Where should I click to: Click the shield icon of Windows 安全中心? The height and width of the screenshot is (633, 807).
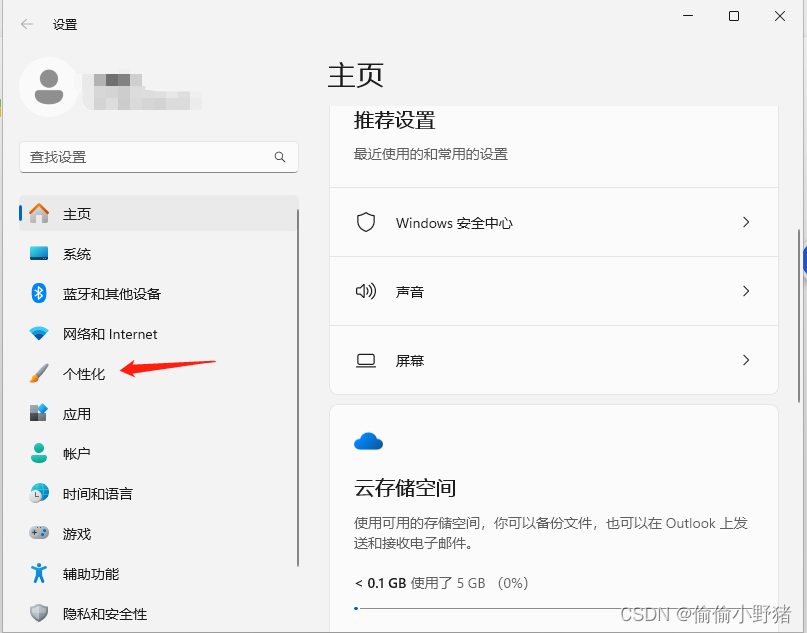point(366,222)
